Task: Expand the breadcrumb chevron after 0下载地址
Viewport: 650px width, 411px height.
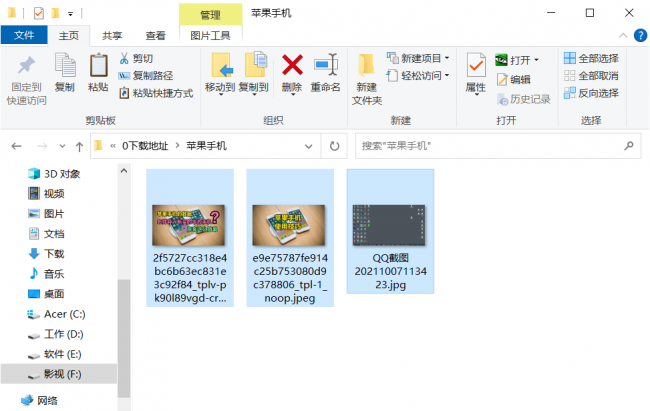Action: 177,146
